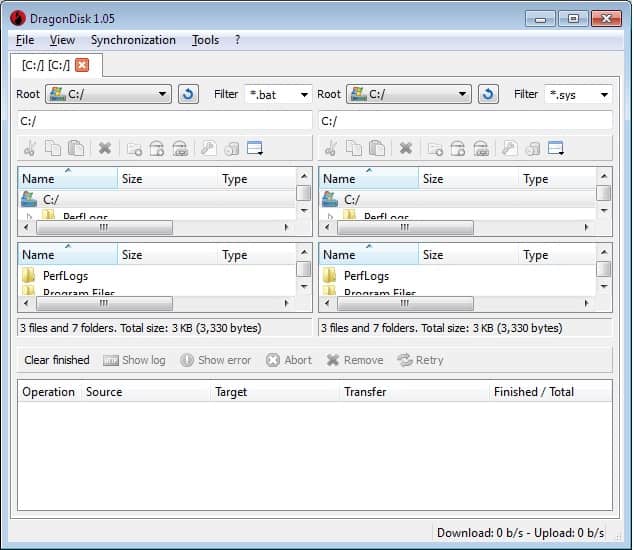Open the File menu
The width and height of the screenshot is (634, 550).
(25, 40)
